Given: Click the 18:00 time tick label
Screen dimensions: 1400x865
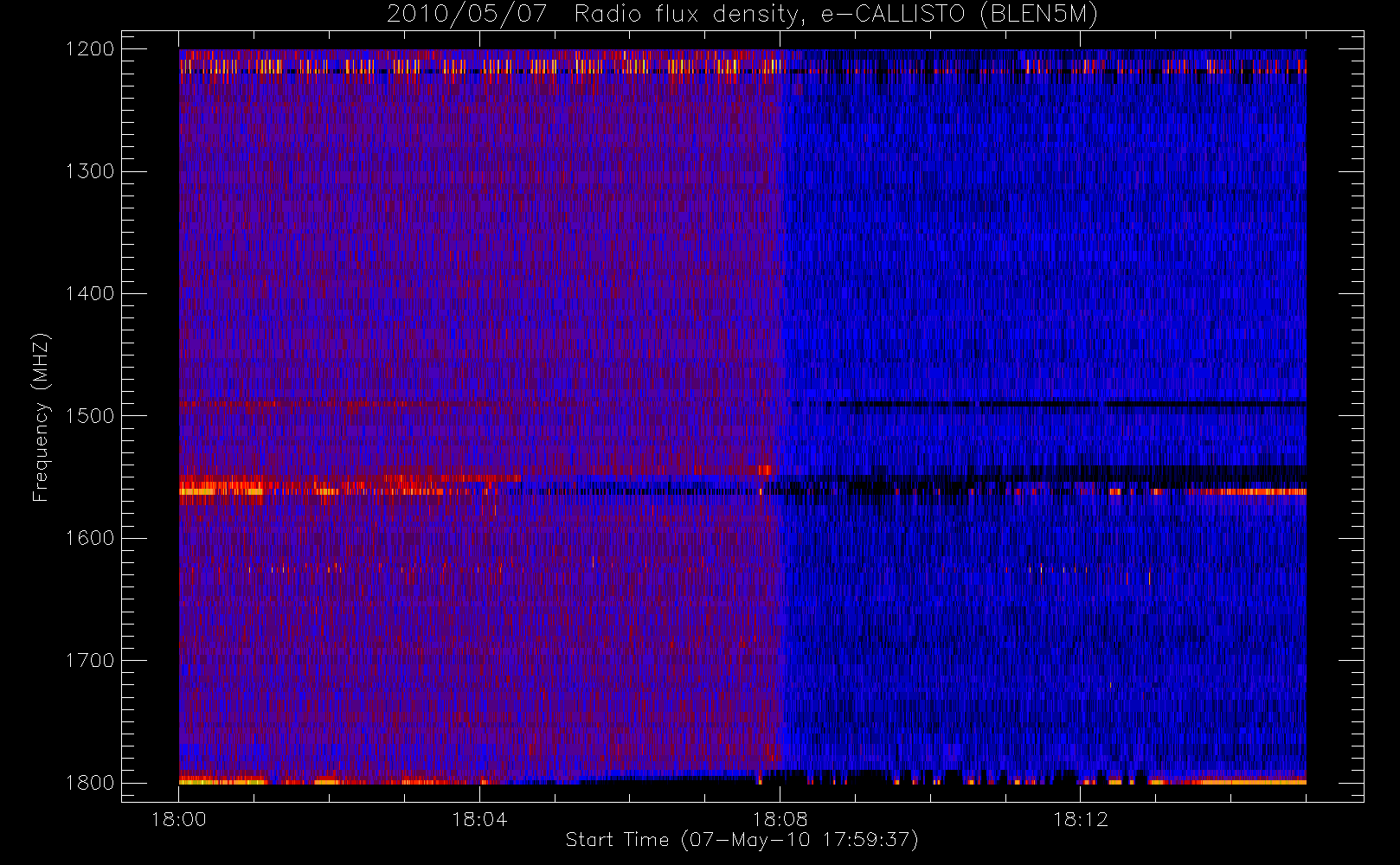Looking at the screenshot, I should pos(179,819).
